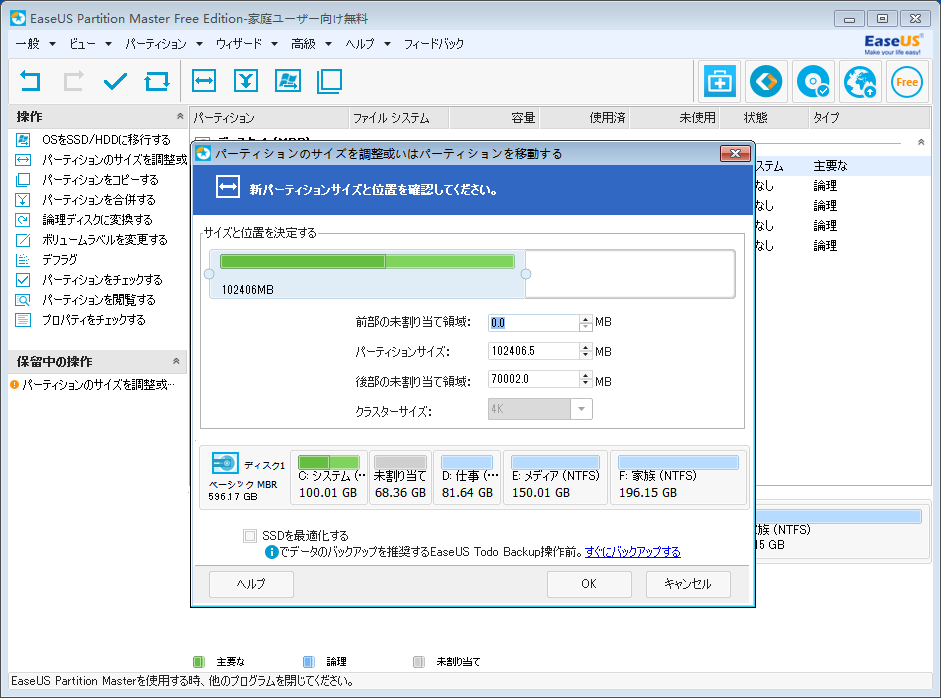Click the Copy partition toolbar icon
The height and width of the screenshot is (698, 941).
coord(329,81)
